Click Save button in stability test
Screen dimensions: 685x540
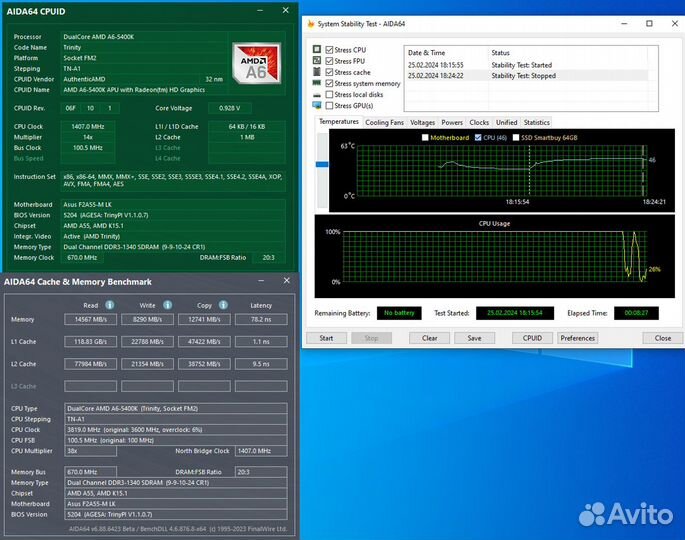click(x=474, y=338)
